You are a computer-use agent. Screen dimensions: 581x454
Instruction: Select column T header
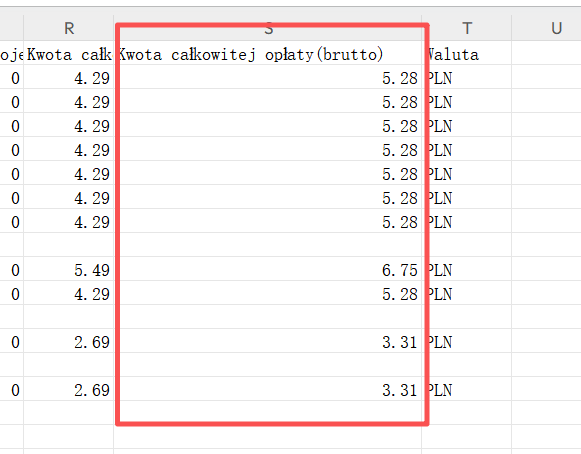[467, 28]
